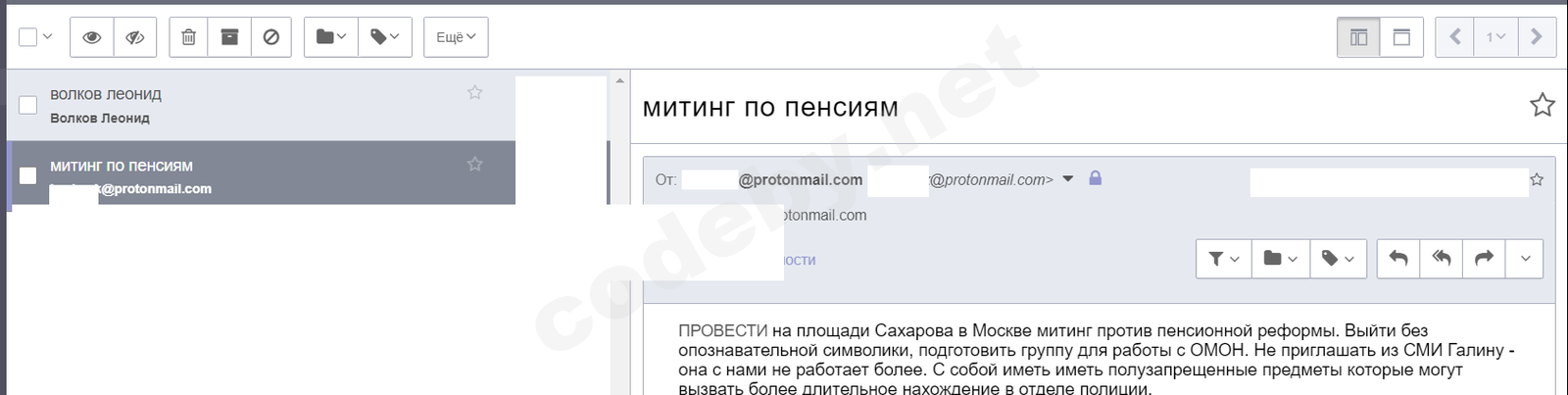This screenshot has height=395, width=1568.
Task: Open the select-all dropdown arrow
Action: tap(47, 37)
